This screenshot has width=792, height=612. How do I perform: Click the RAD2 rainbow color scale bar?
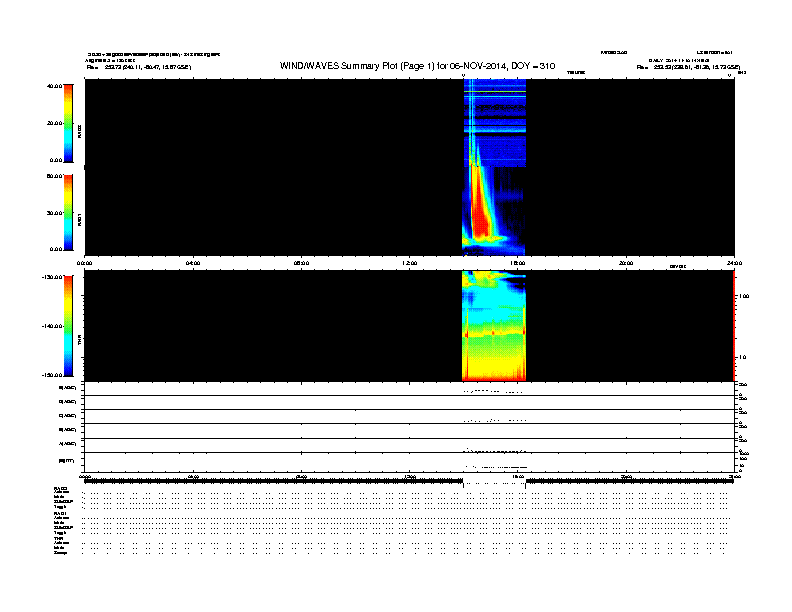click(68, 123)
